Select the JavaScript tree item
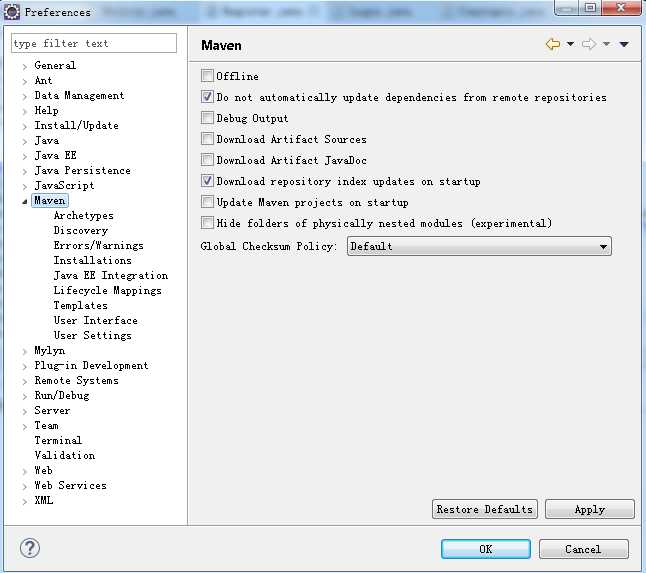 pyautogui.click(x=64, y=185)
